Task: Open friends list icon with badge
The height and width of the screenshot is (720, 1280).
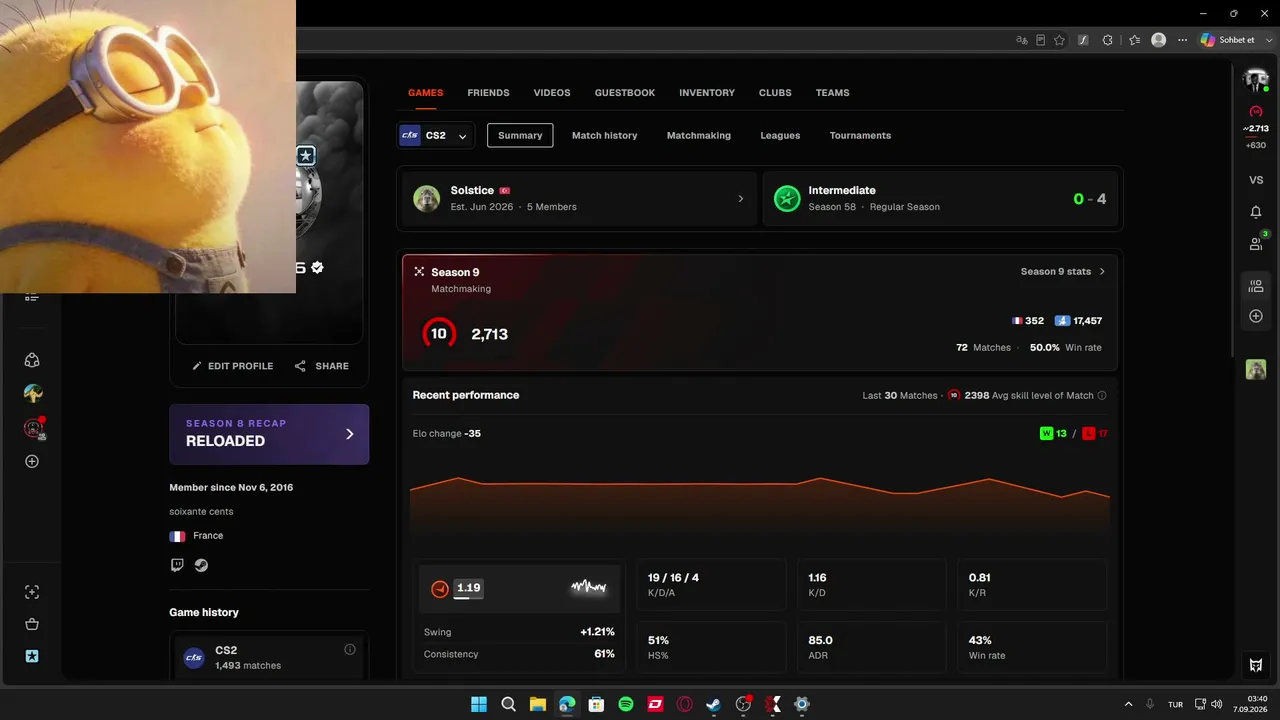Action: click(1256, 243)
